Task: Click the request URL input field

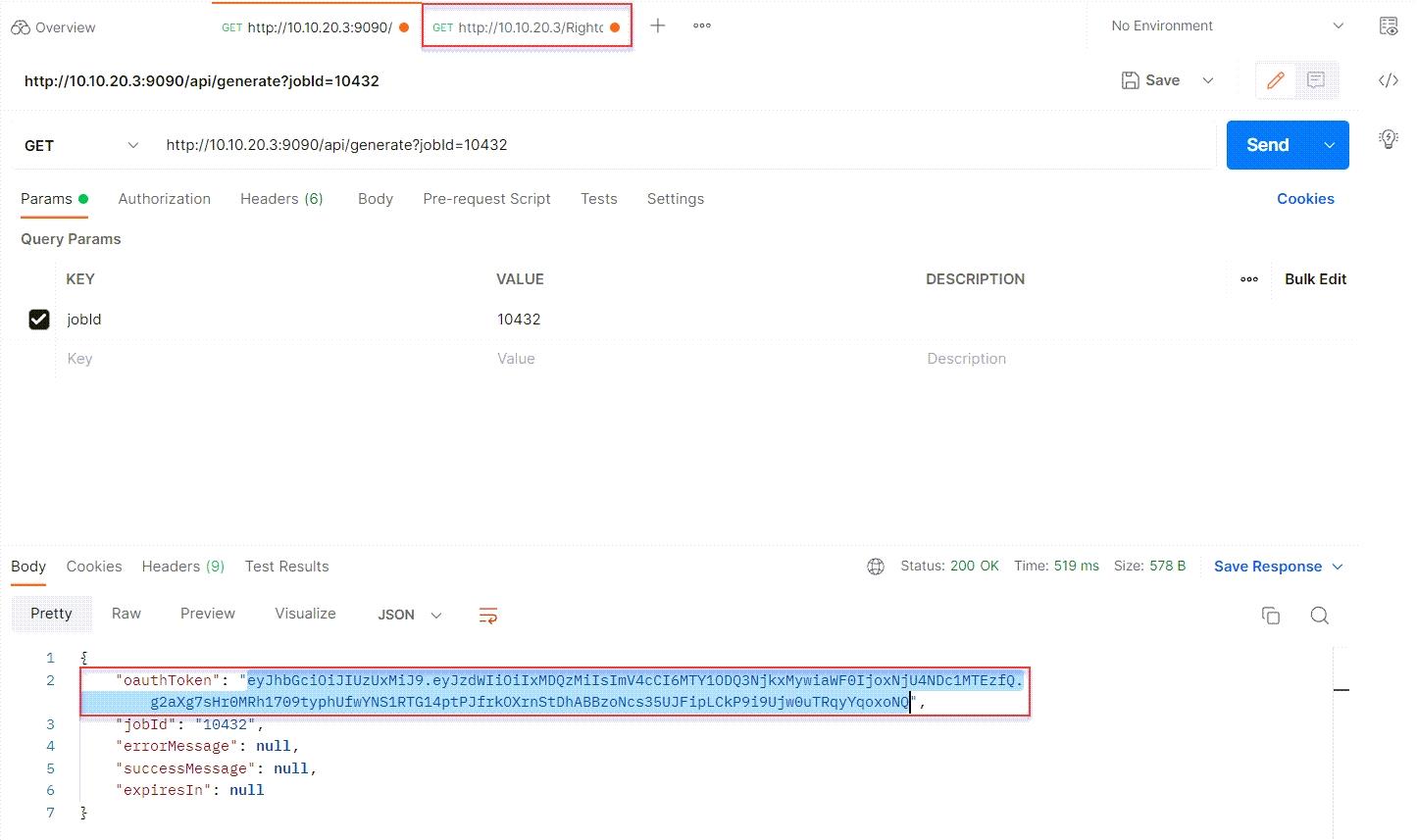Action: pyautogui.click(x=686, y=145)
